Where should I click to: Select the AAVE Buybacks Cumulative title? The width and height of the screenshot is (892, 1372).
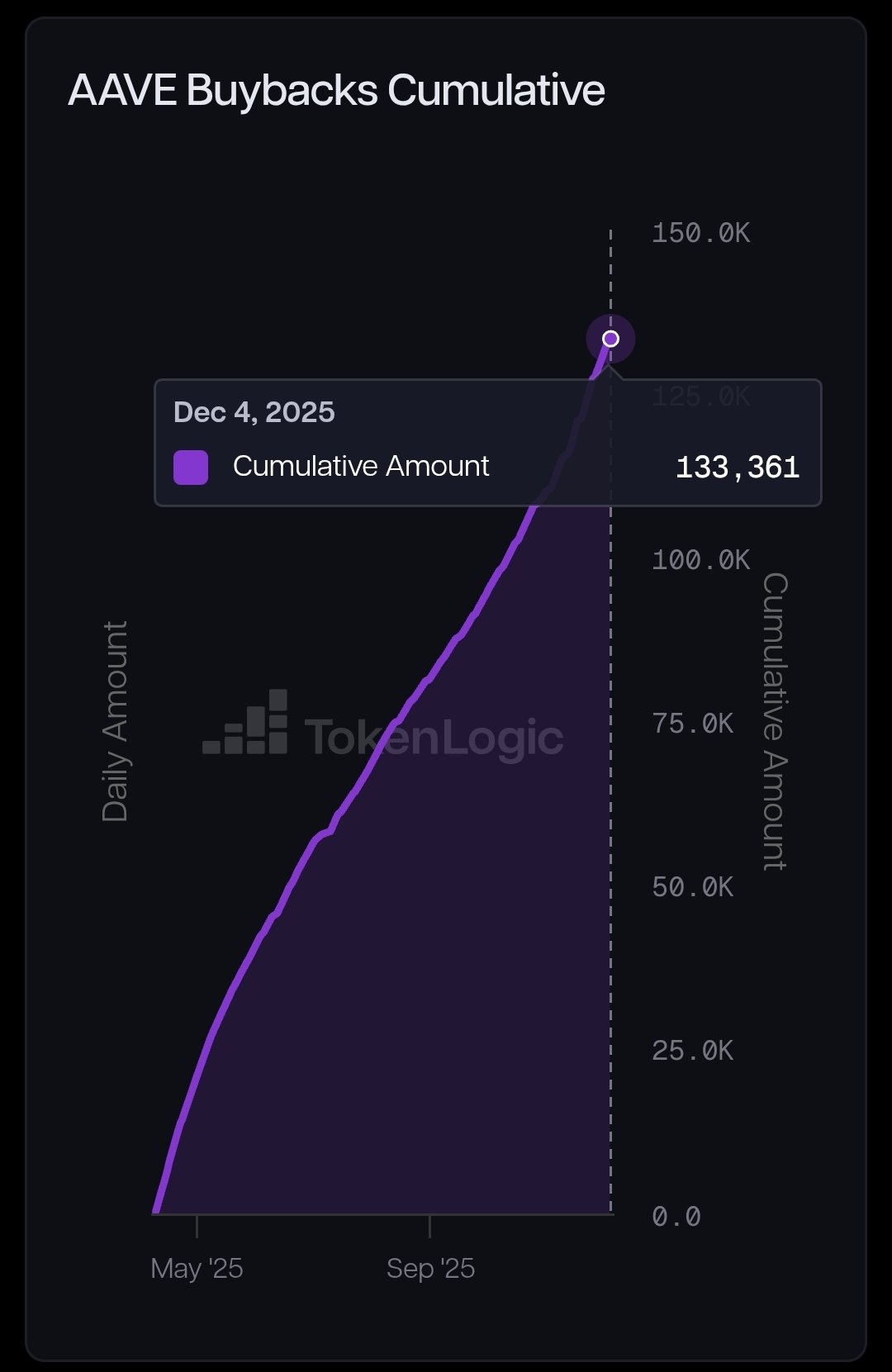336,90
